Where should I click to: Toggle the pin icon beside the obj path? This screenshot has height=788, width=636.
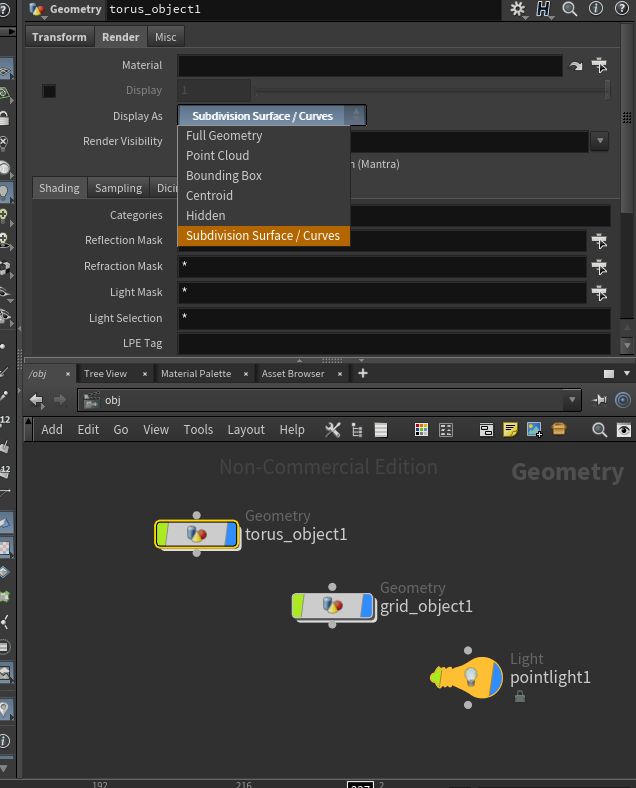pos(599,400)
